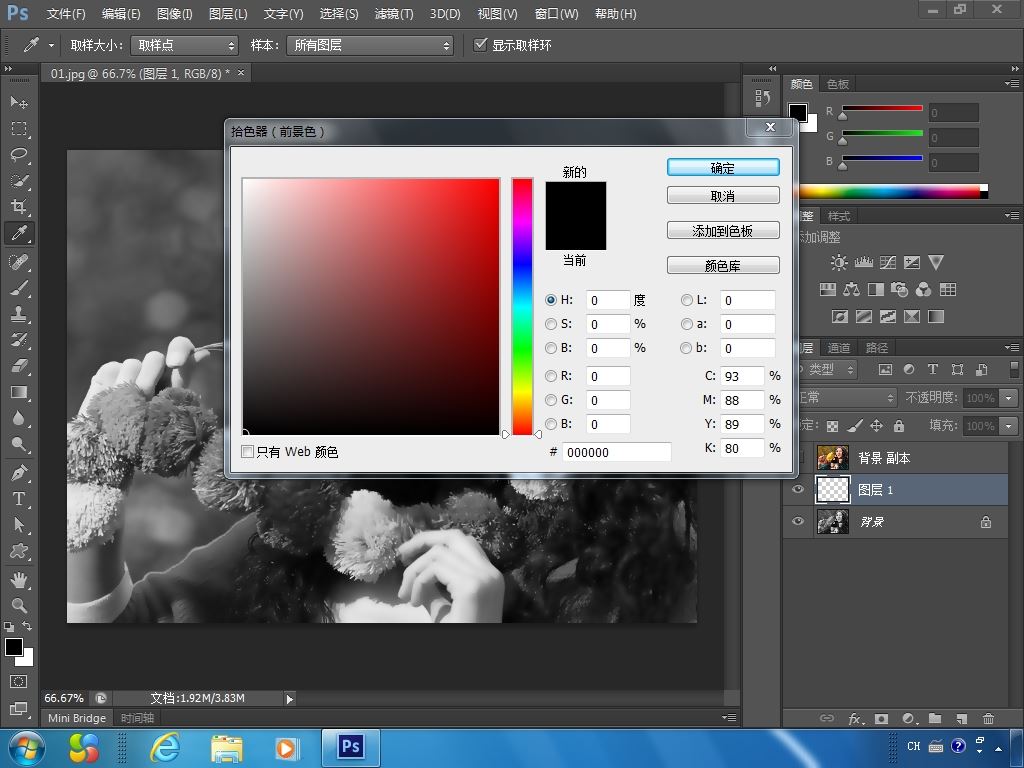The height and width of the screenshot is (768, 1024).
Task: Click the Levels adjustment icon
Action: tap(863, 263)
